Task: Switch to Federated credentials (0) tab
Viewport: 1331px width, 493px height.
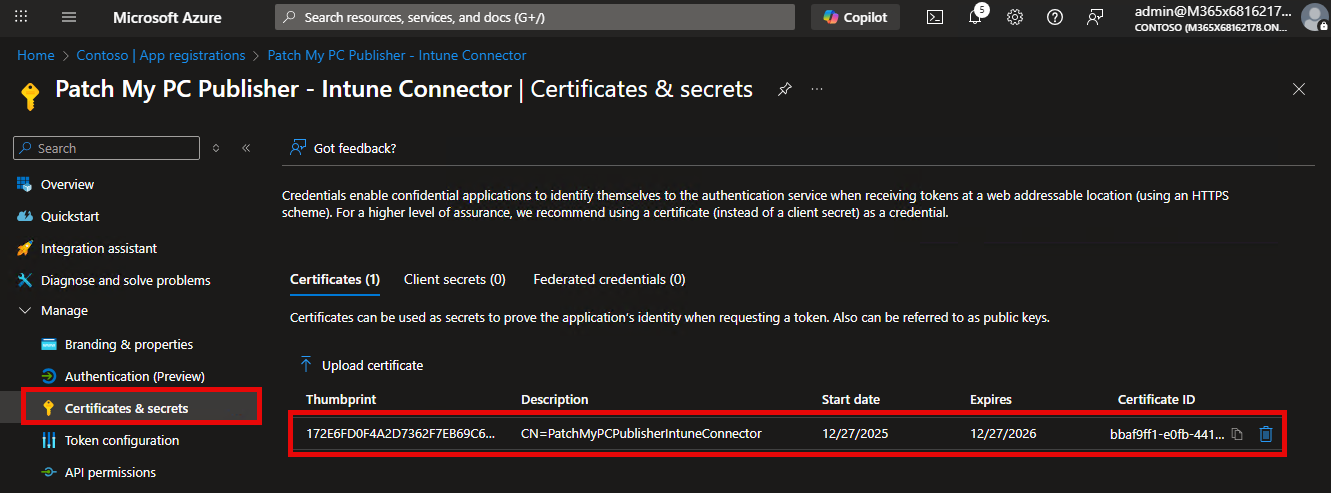Action: 609,280
